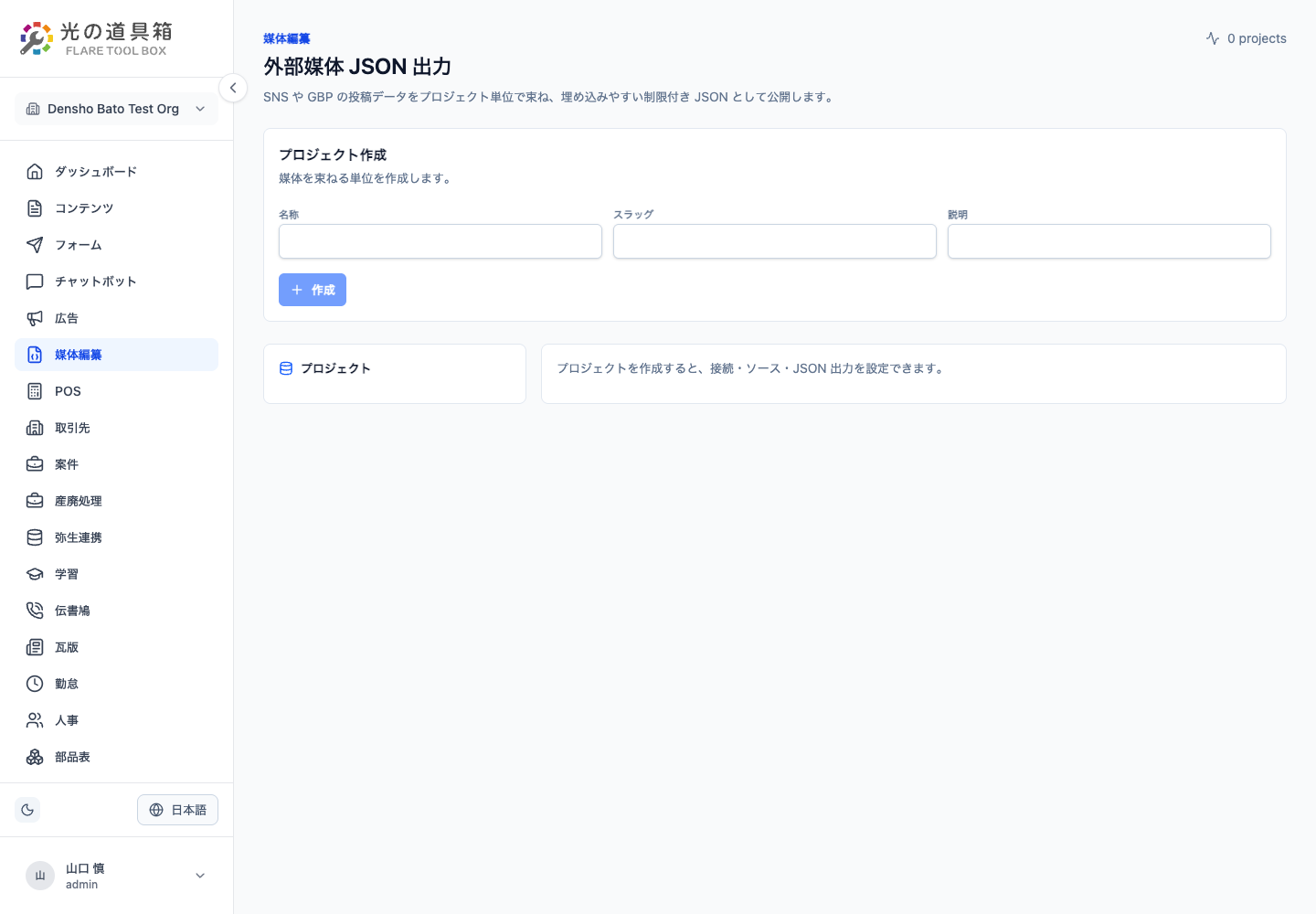The image size is (1316, 914).
Task: Open 産廃処理 from the sidebar
Action: [116, 501]
